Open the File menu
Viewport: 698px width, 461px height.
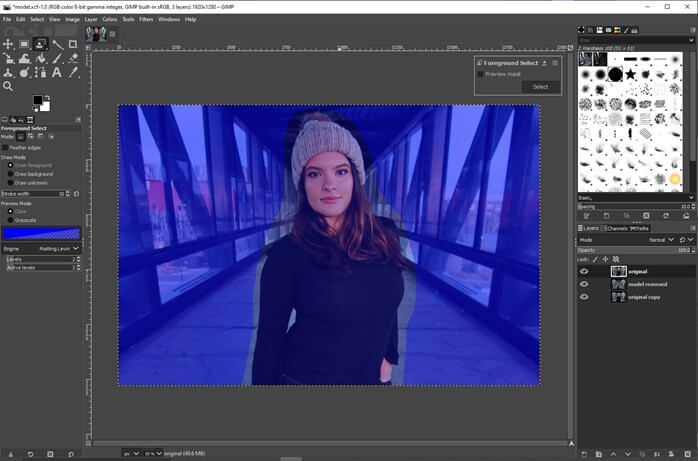(7, 20)
